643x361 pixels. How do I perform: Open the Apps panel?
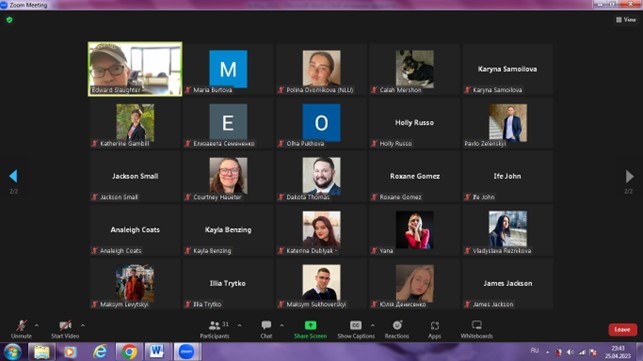pyautogui.click(x=434, y=329)
